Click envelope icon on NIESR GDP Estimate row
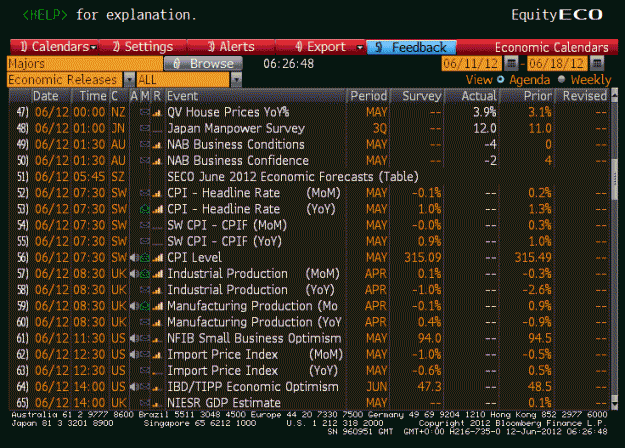 tap(145, 403)
